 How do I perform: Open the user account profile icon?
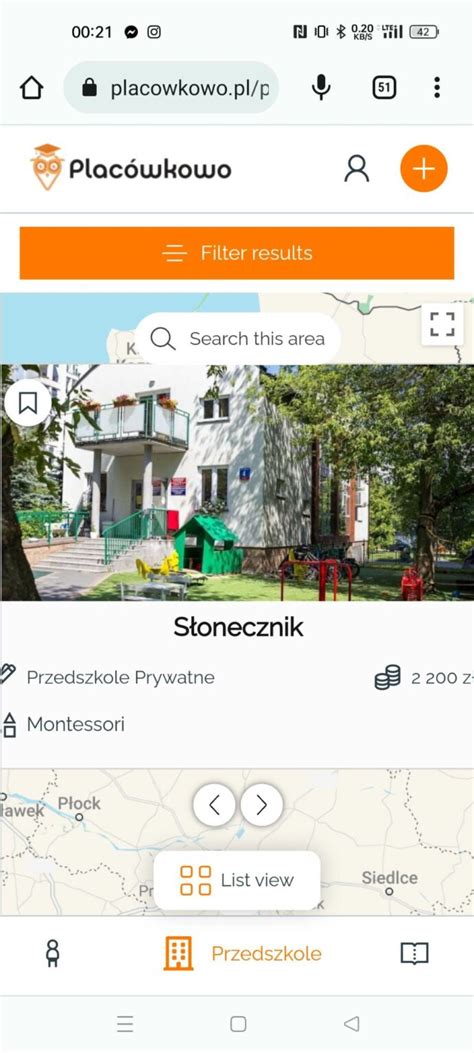tap(357, 169)
